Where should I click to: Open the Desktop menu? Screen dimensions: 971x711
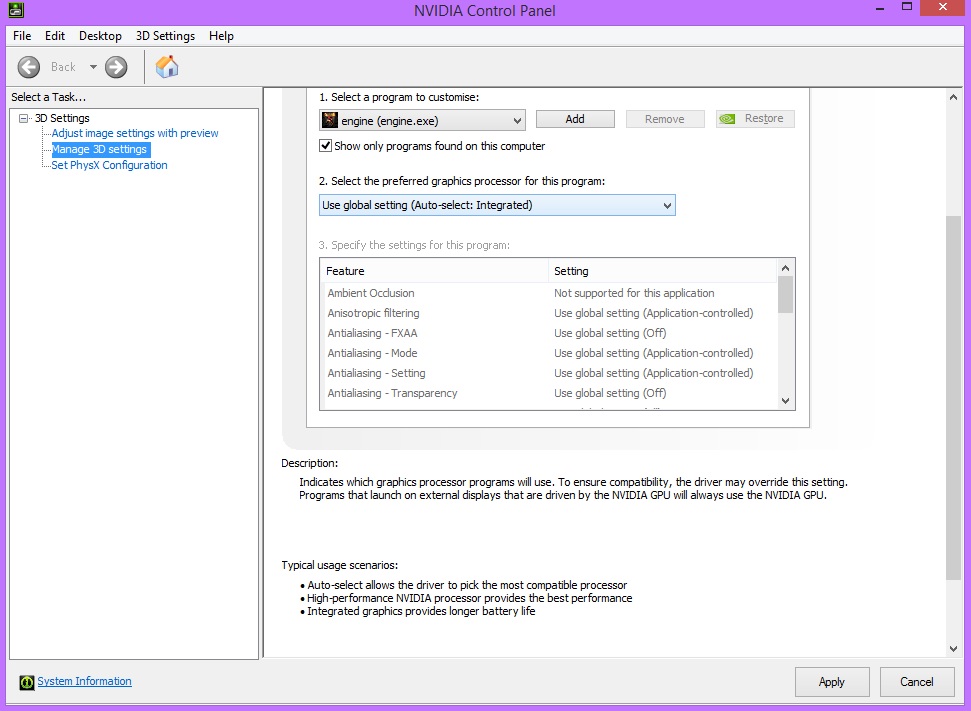[x=100, y=36]
